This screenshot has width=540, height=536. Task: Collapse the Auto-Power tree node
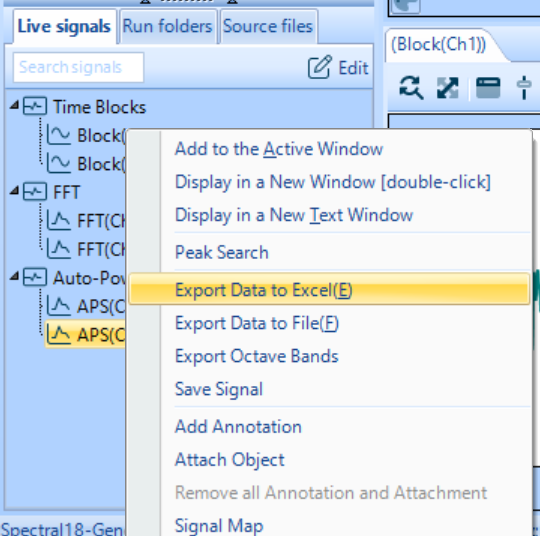tap(14, 276)
